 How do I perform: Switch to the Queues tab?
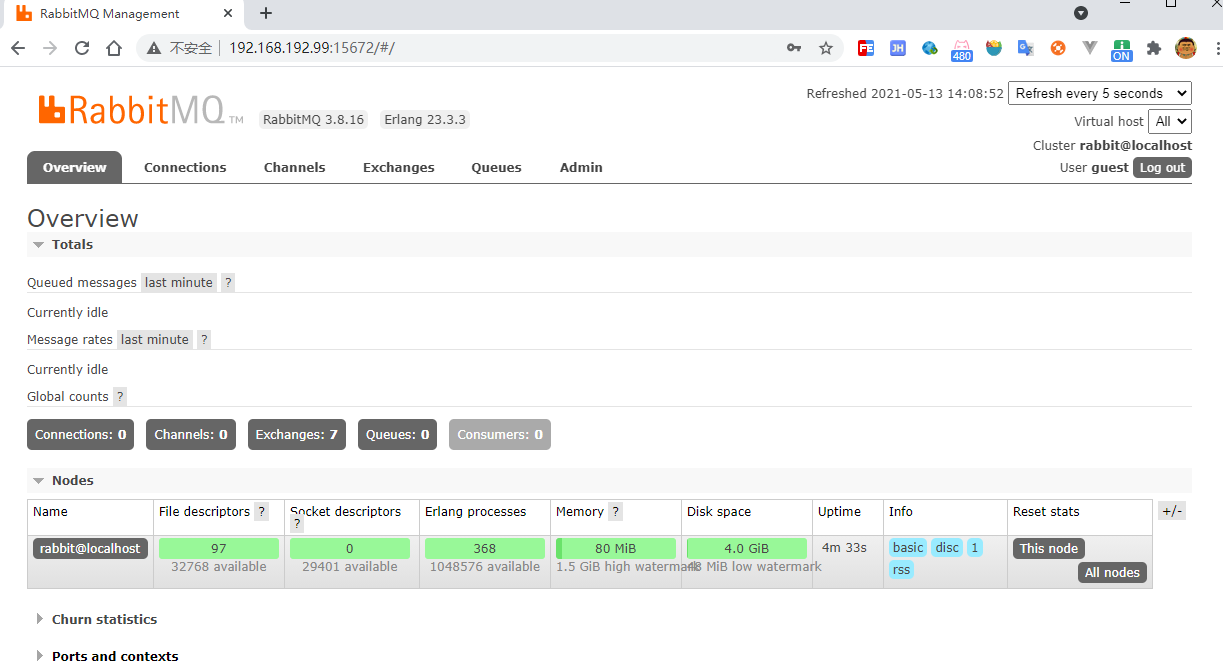[496, 167]
